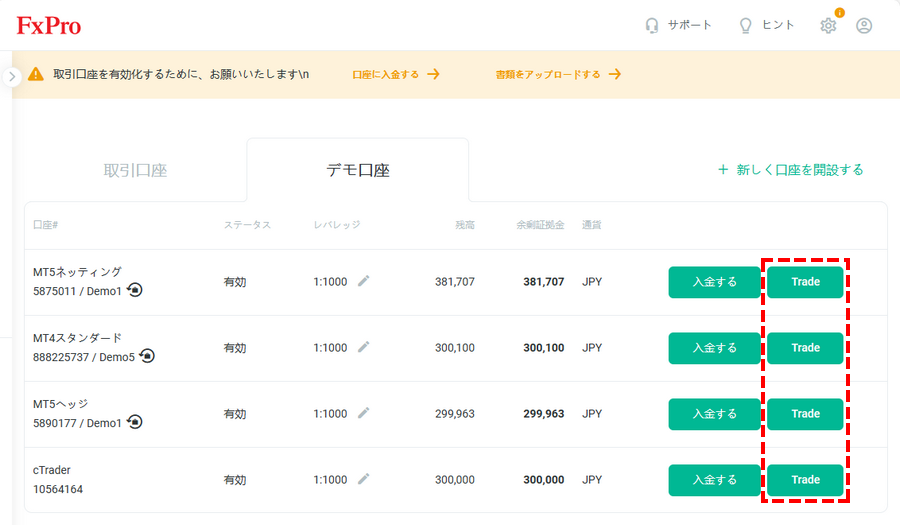Click 1:1000 leverage in MT5ネッティング row
The width and height of the screenshot is (900, 525).
[330, 282]
